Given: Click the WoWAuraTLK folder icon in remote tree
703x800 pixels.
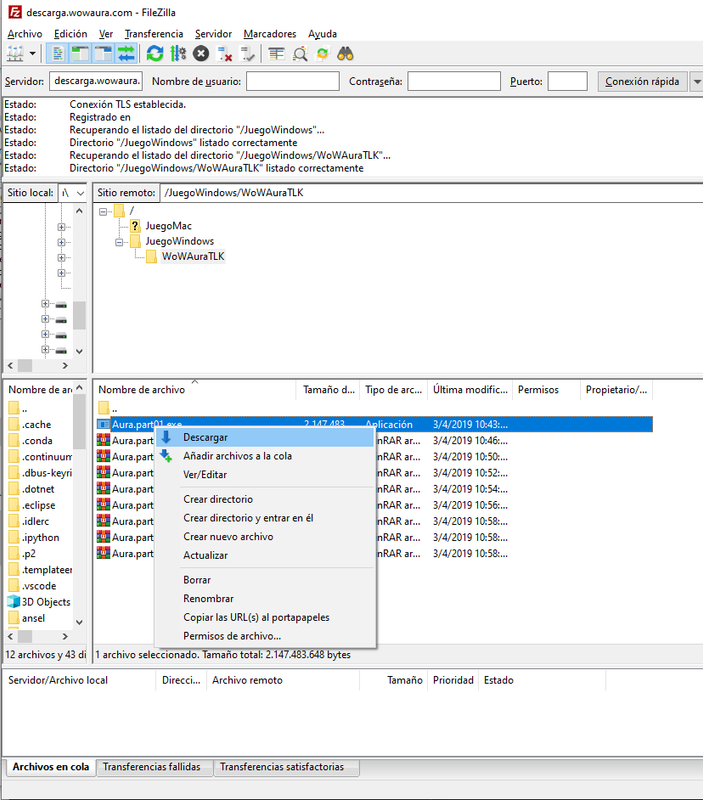Looking at the screenshot, I should pyautogui.click(x=152, y=256).
